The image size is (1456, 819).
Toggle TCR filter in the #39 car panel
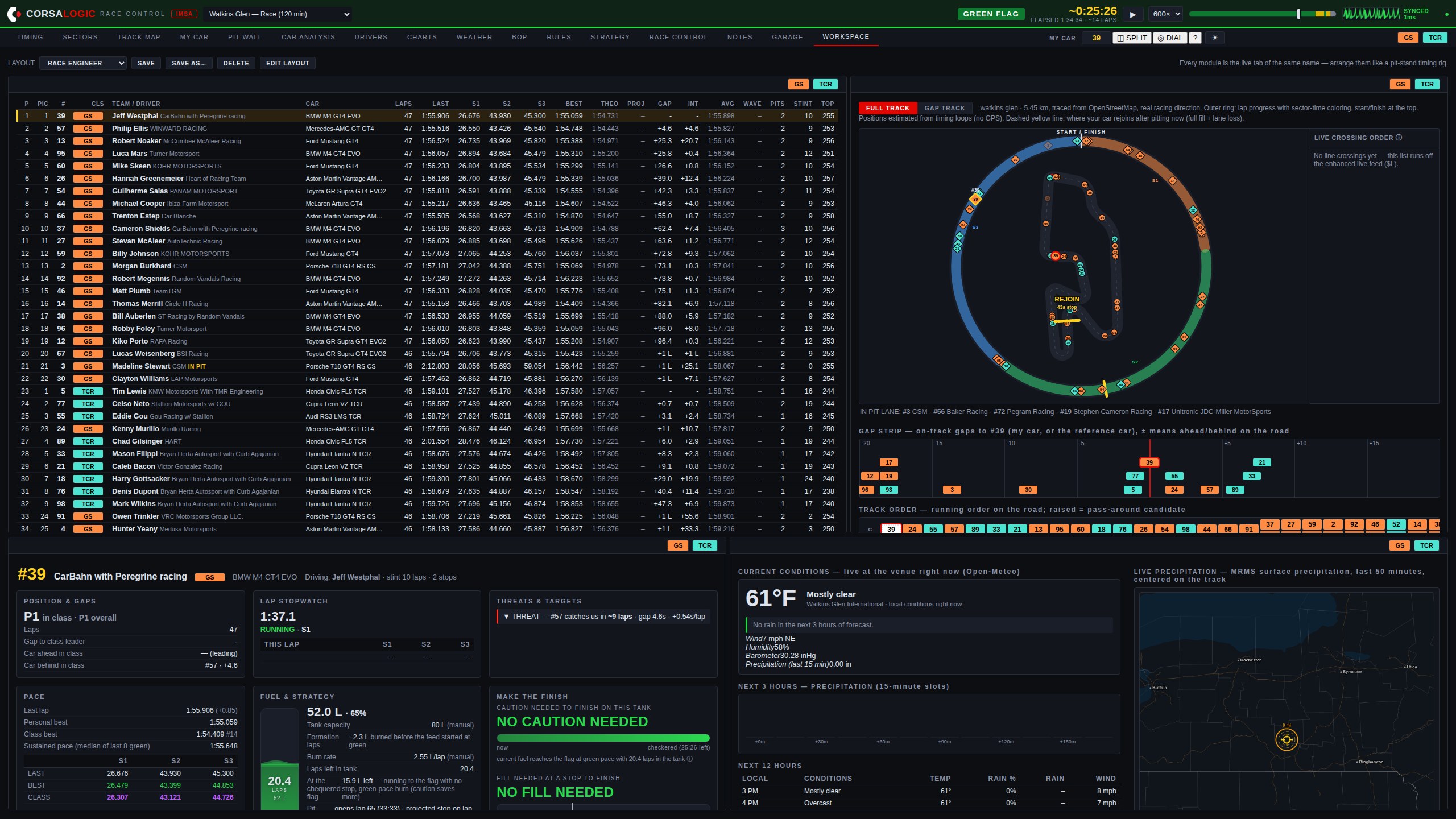point(705,545)
